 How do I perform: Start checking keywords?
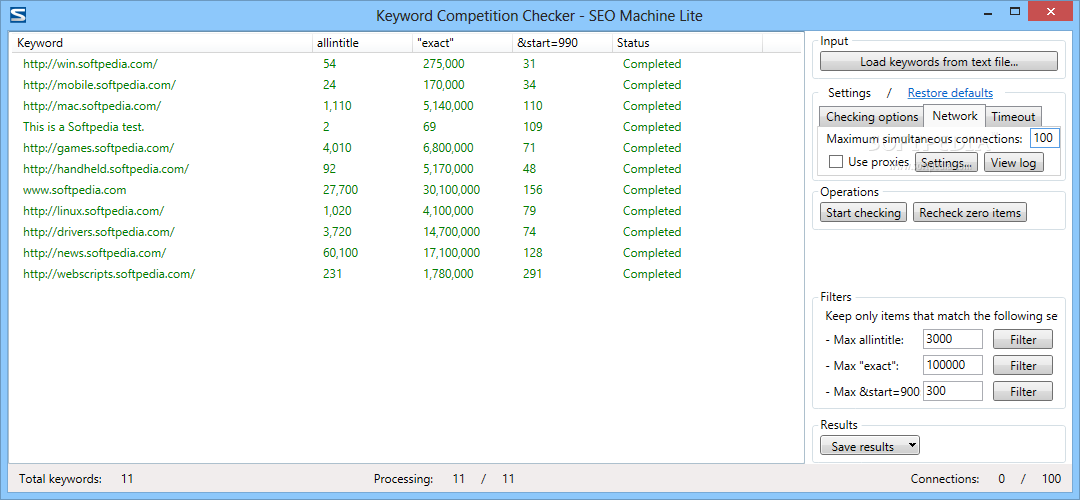[864, 213]
